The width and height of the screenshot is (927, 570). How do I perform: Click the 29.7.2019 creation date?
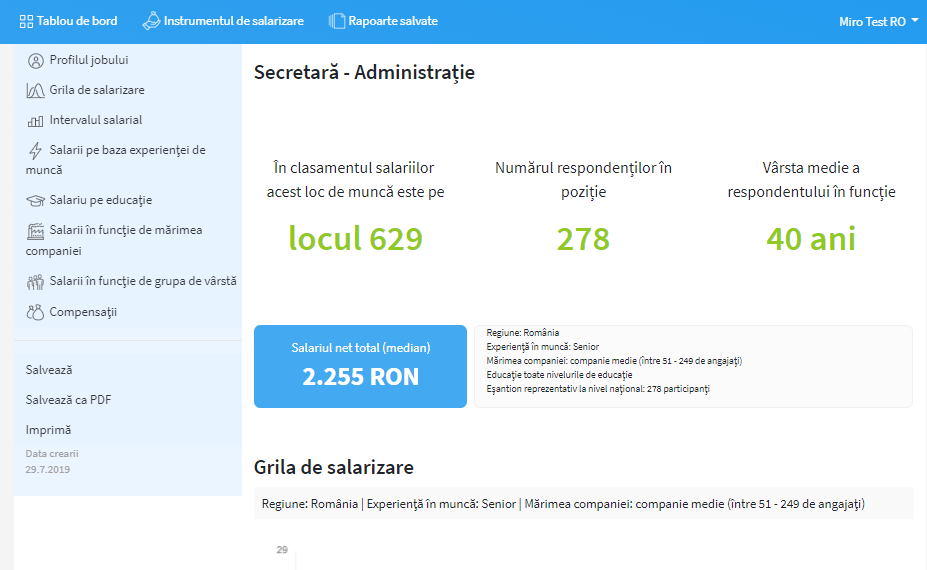tap(47, 469)
